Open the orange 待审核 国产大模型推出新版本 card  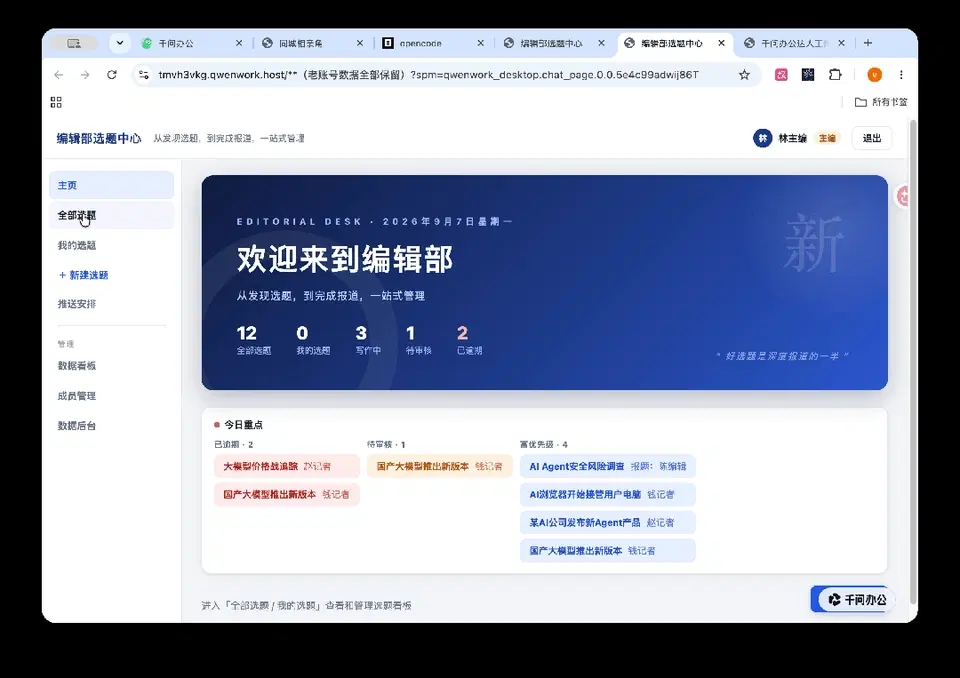coord(440,466)
